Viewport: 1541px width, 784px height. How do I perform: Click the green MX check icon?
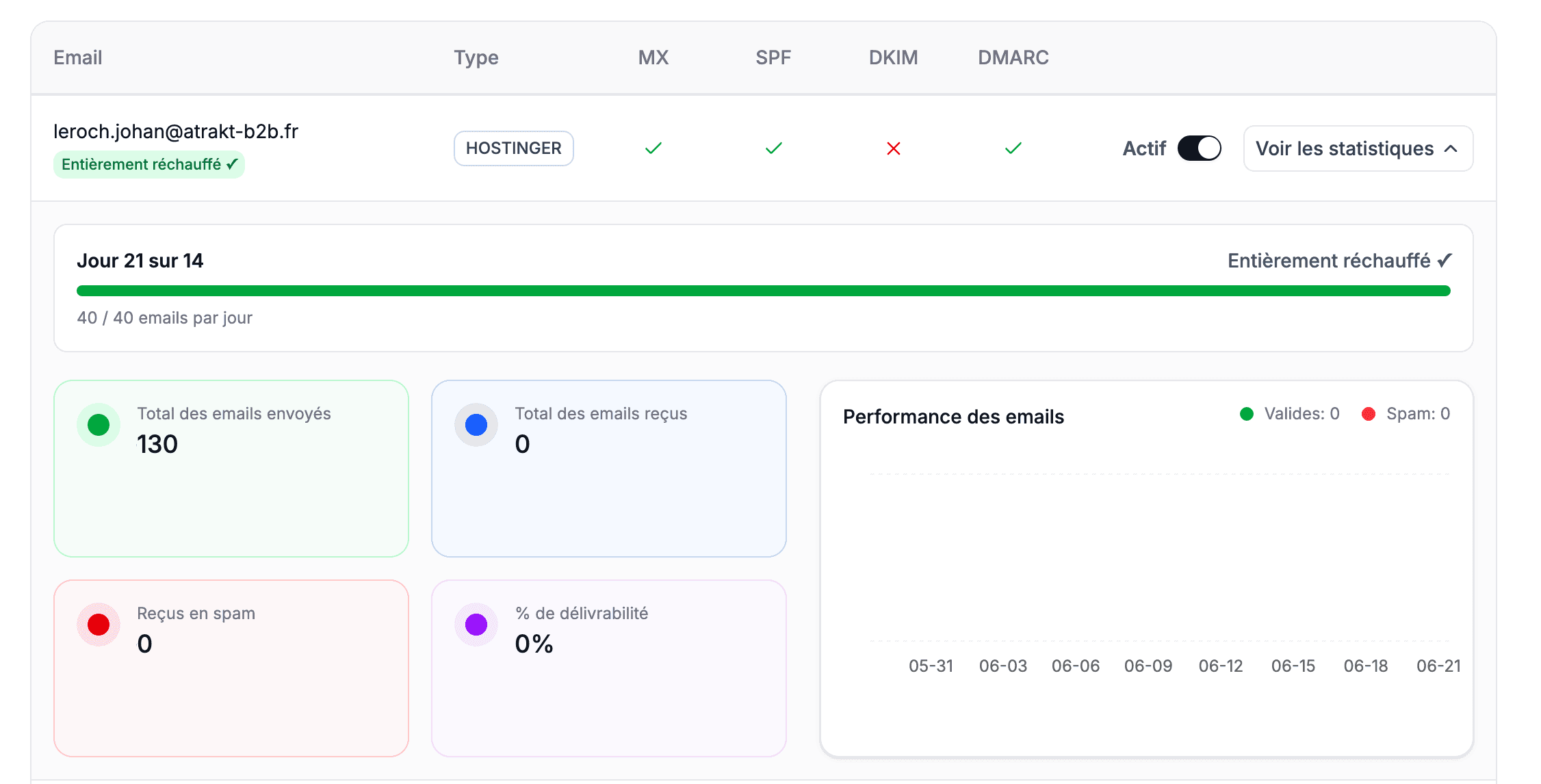point(653,148)
